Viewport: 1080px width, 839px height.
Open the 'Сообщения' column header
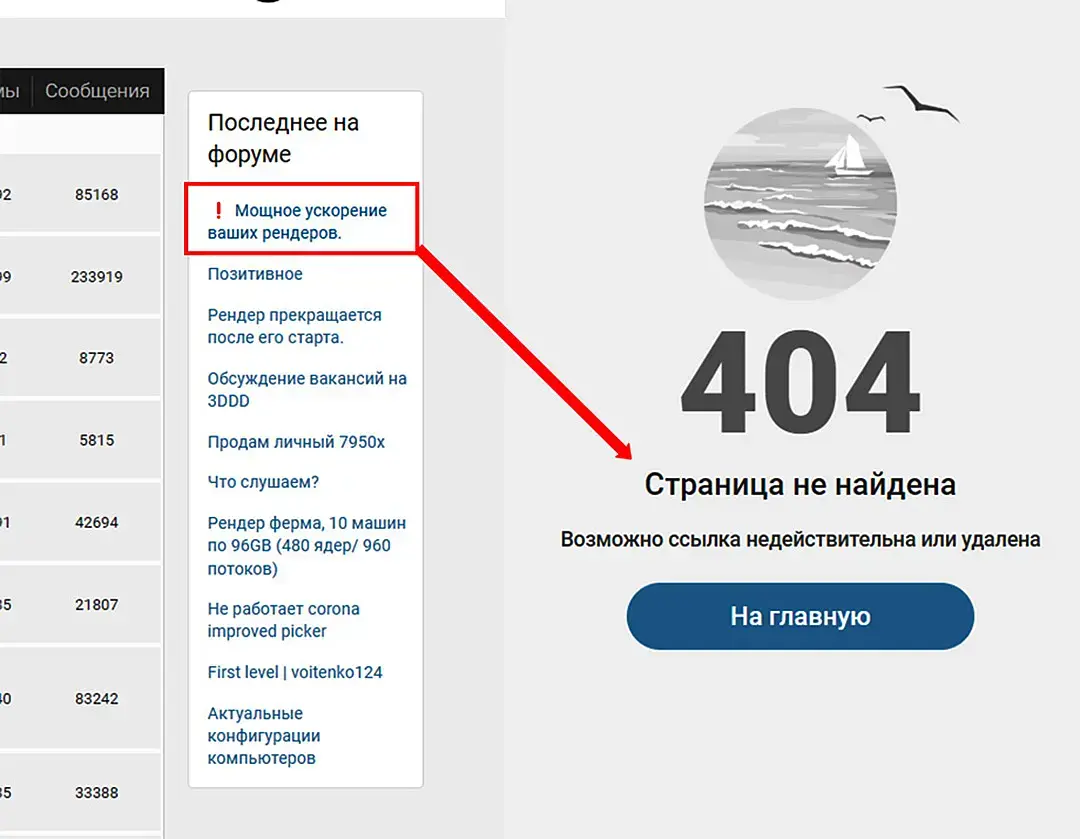97,91
